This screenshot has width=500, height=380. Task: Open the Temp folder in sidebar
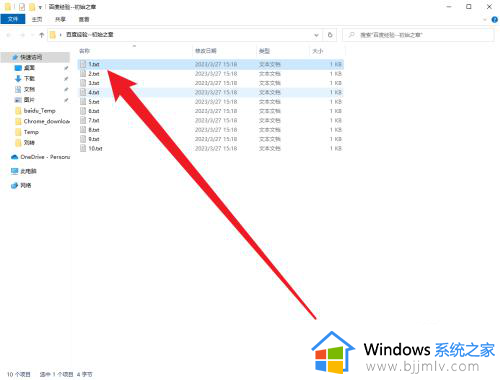[x=31, y=132]
